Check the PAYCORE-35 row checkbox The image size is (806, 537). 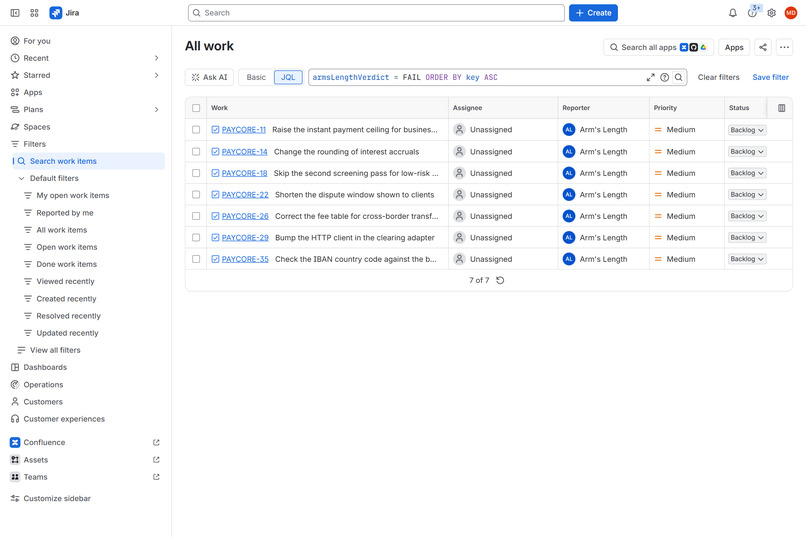coord(196,259)
